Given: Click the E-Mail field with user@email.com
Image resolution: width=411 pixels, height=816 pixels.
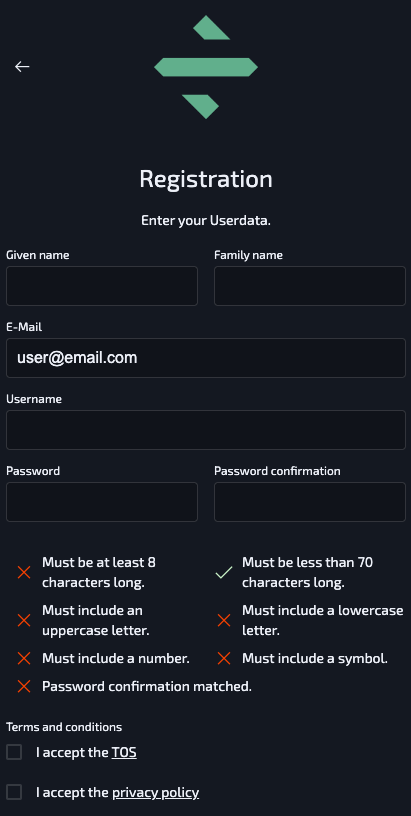Looking at the screenshot, I should (x=206, y=358).
